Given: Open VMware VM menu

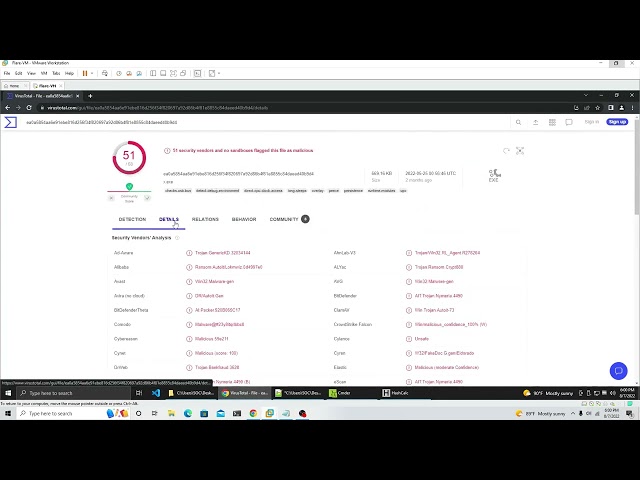Looking at the screenshot, I should pos(44,73).
